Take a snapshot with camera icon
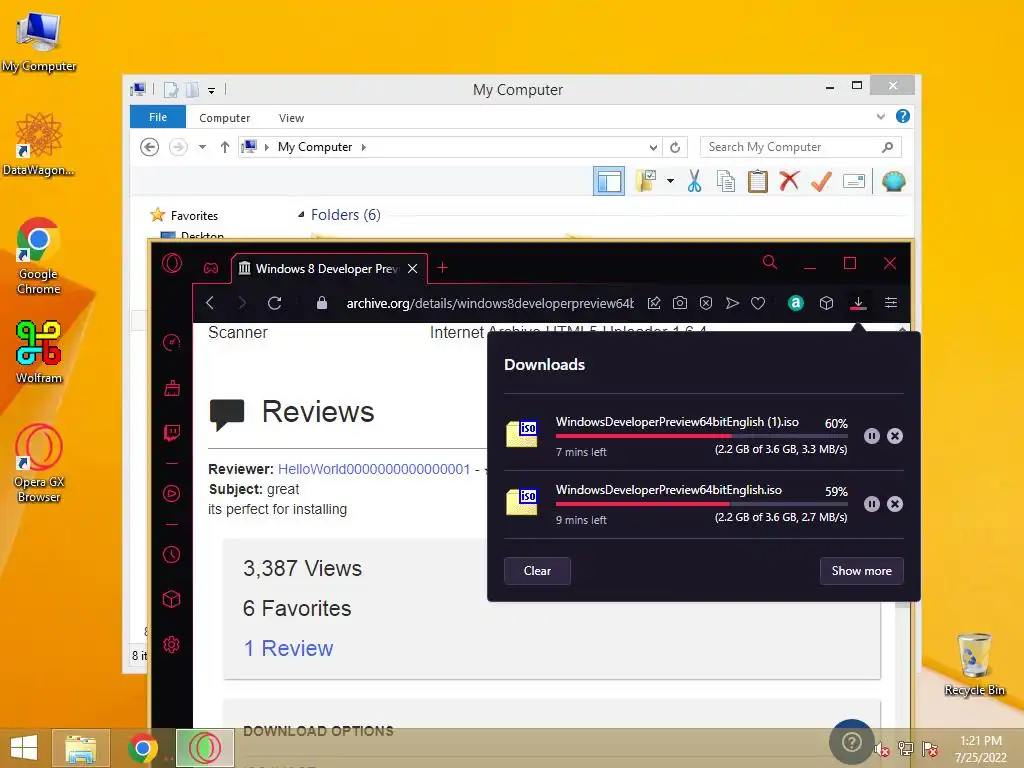The height and width of the screenshot is (768, 1024). [680, 303]
